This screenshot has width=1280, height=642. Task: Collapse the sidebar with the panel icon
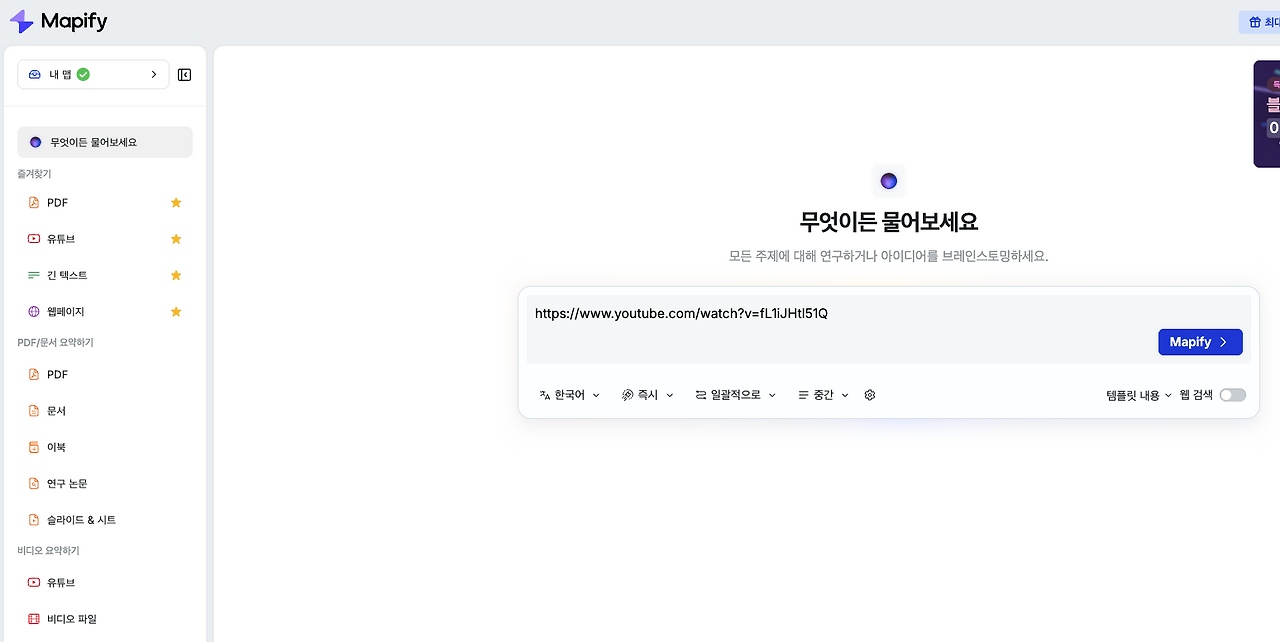click(184, 74)
